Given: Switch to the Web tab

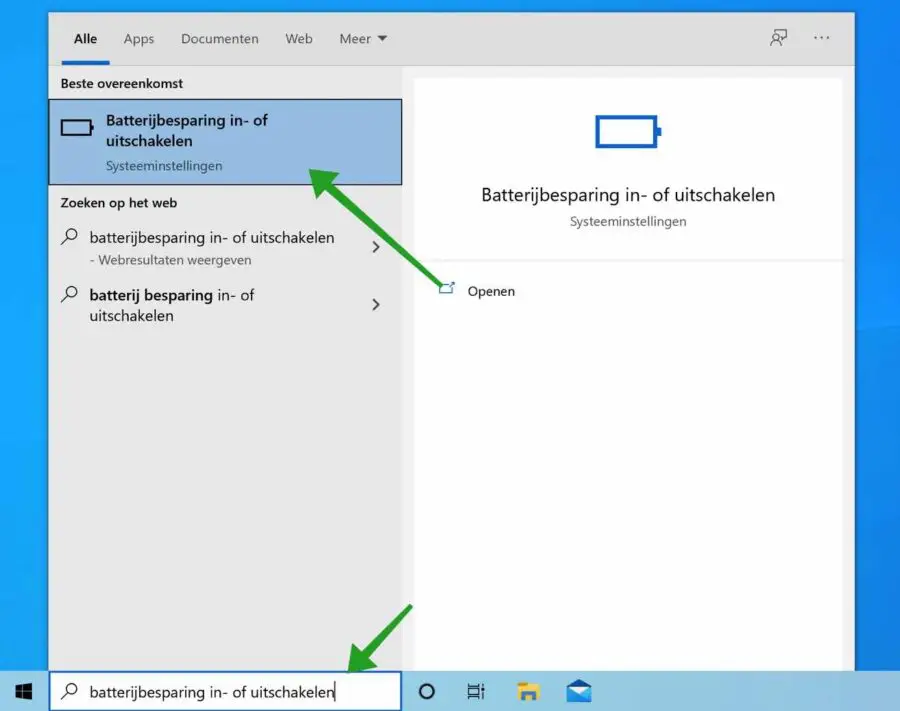Looking at the screenshot, I should pos(299,38).
